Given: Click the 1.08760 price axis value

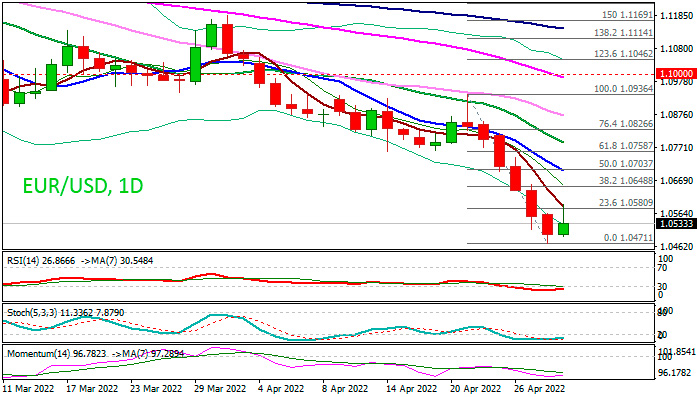Looking at the screenshot, I should pos(677,115).
